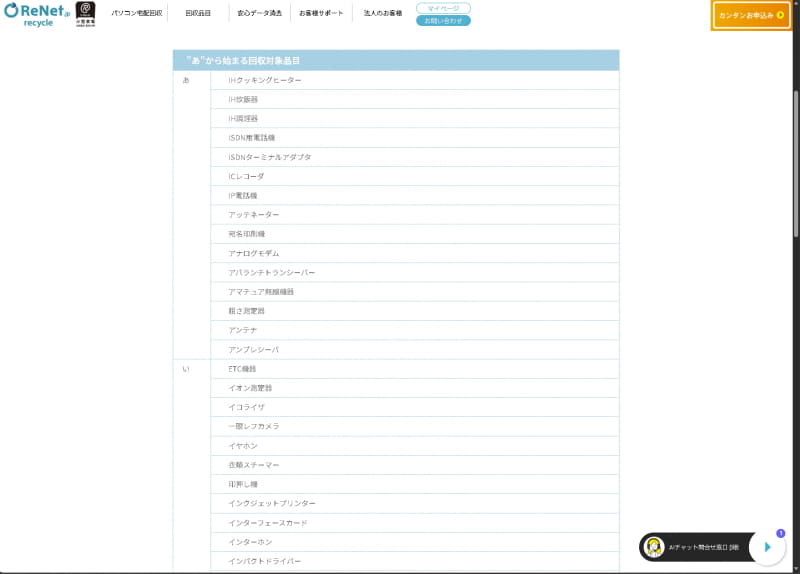Select the インパクトドライバー row
The height and width of the screenshot is (574, 800).
(x=415, y=561)
